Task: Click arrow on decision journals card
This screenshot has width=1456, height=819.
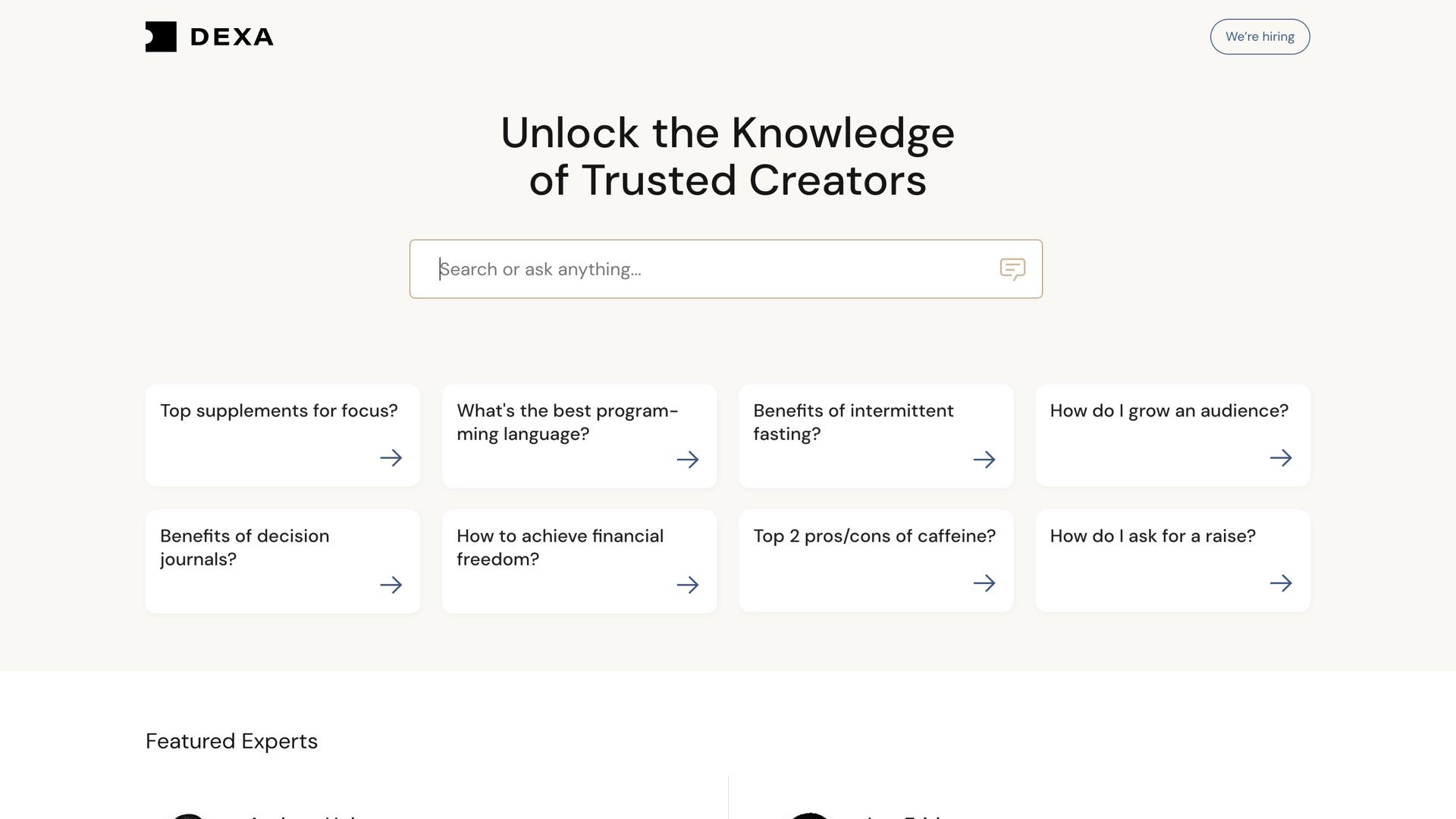Action: pyautogui.click(x=391, y=585)
